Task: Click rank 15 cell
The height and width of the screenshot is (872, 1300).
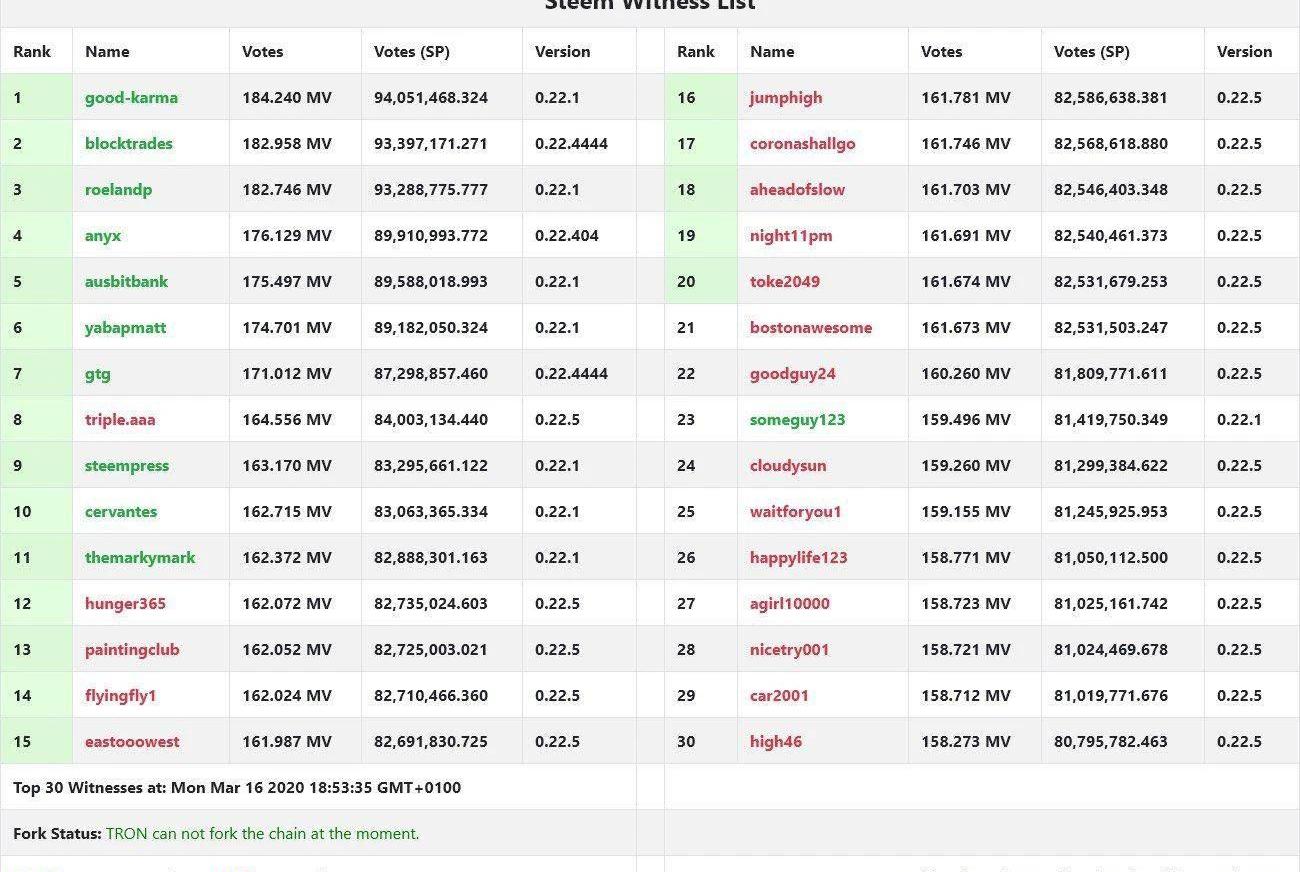Action: pyautogui.click(x=37, y=742)
